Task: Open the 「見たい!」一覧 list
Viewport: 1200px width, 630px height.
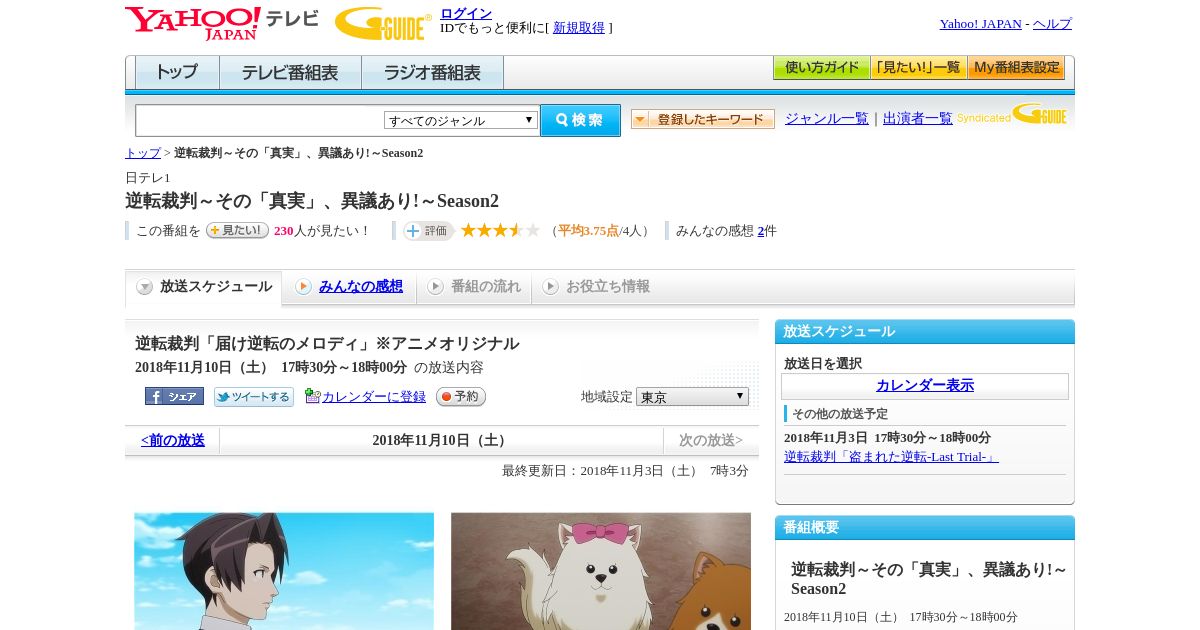Action: click(918, 68)
